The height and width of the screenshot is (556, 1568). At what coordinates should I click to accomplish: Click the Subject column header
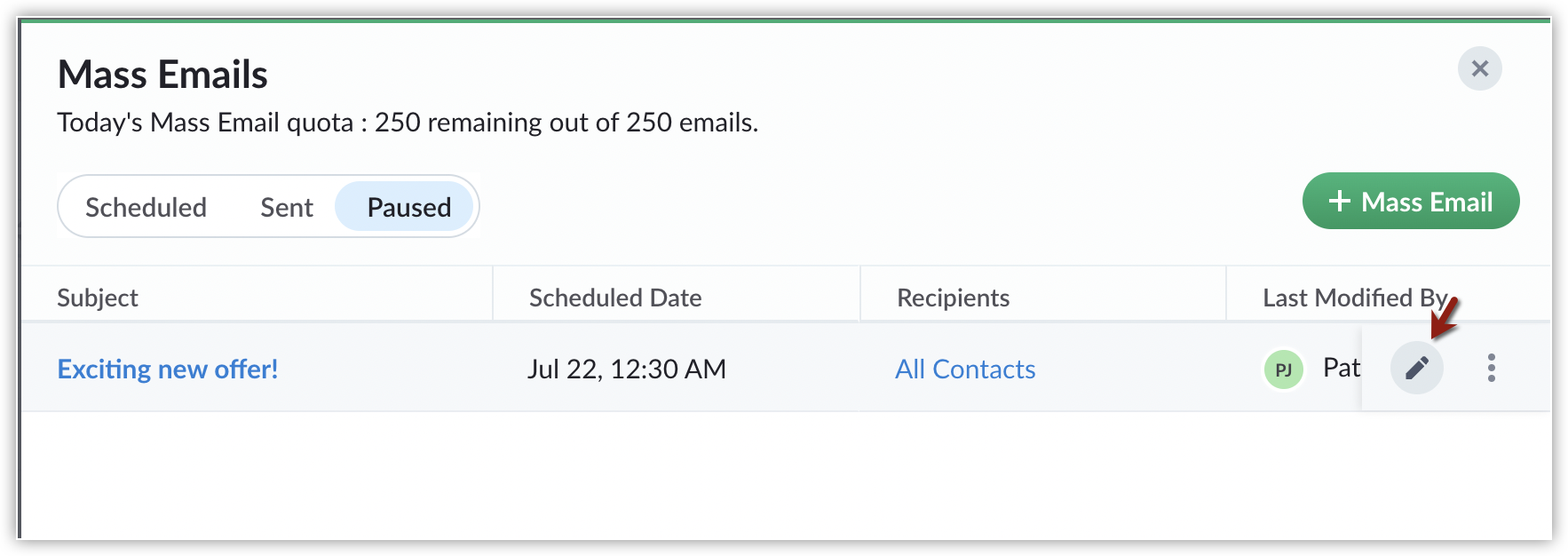98,298
